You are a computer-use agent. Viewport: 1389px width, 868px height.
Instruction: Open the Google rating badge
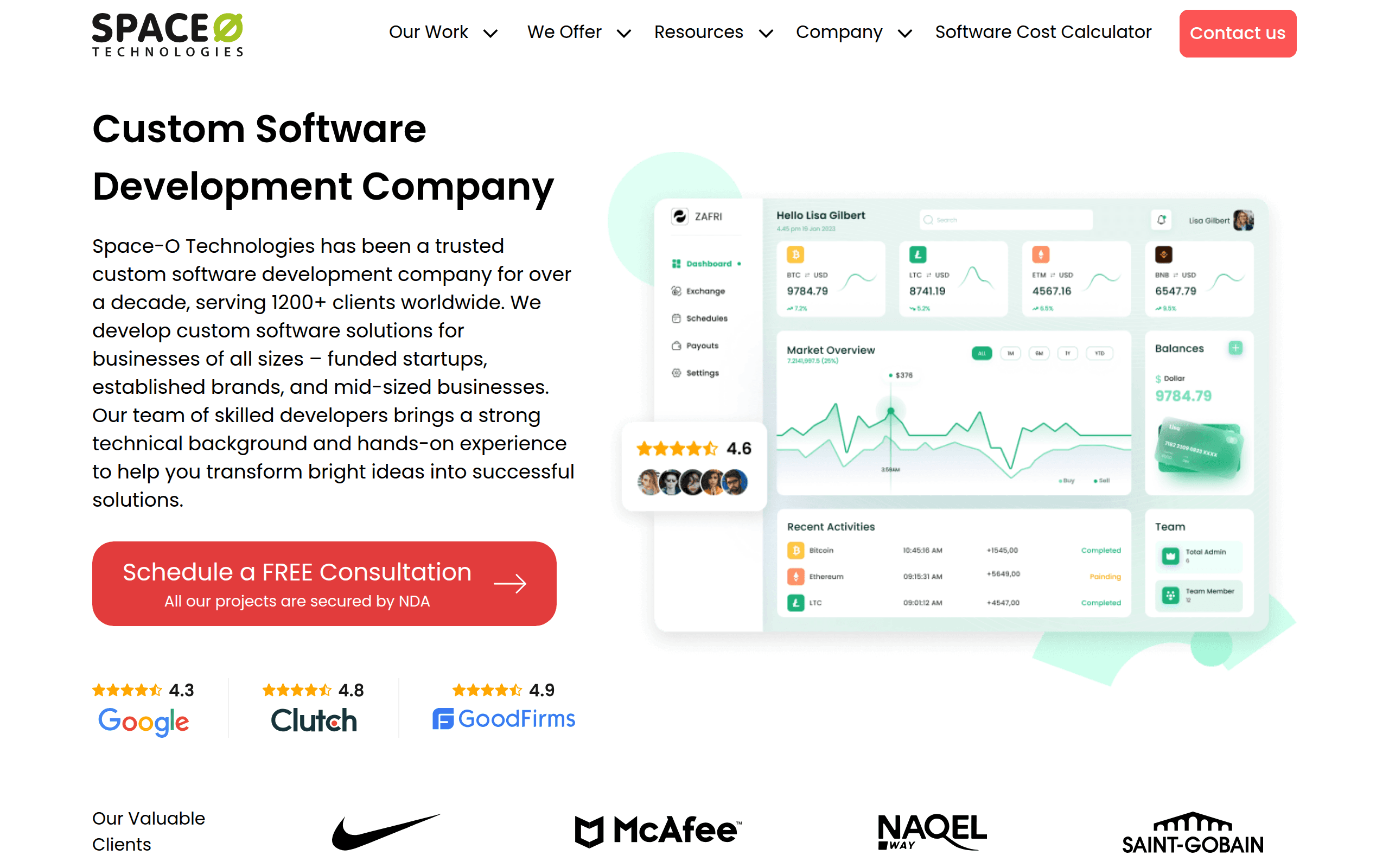pos(143,709)
